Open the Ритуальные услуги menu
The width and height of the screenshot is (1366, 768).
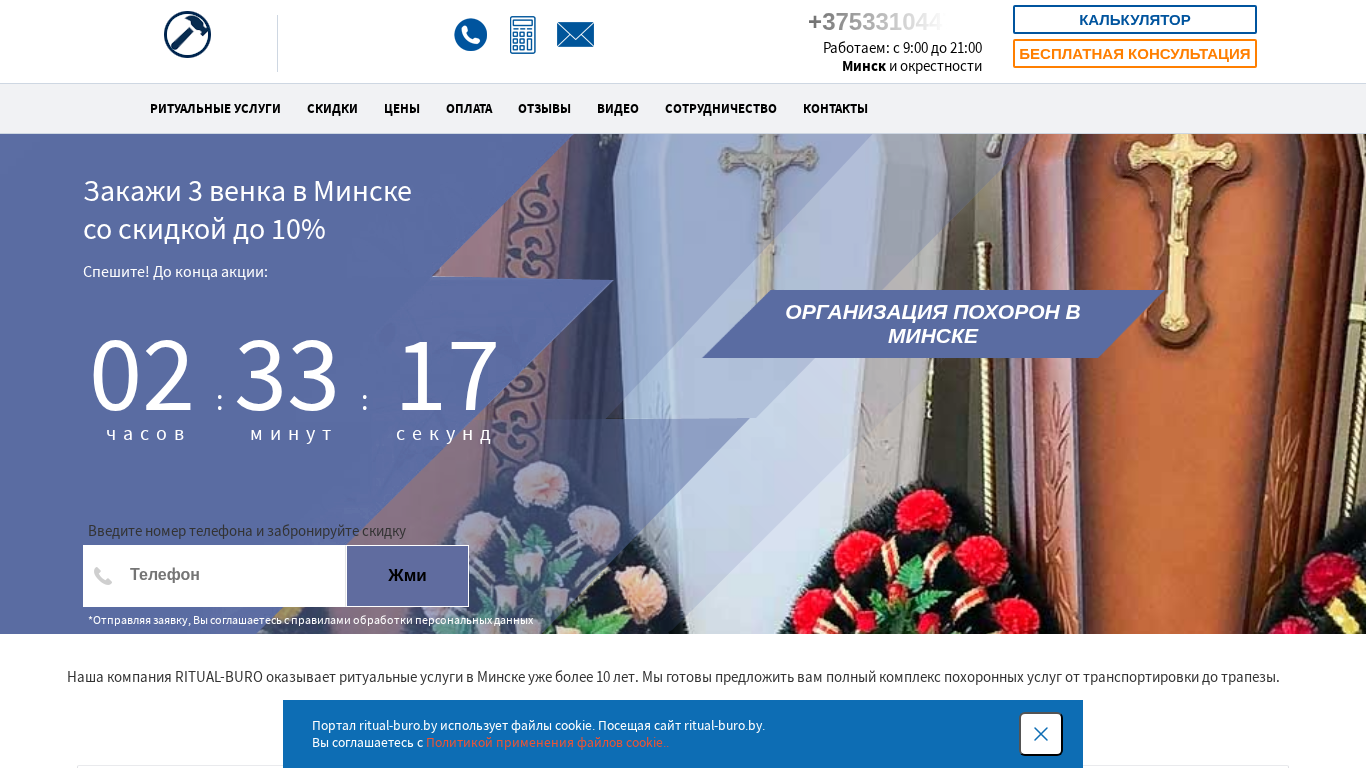(x=215, y=109)
